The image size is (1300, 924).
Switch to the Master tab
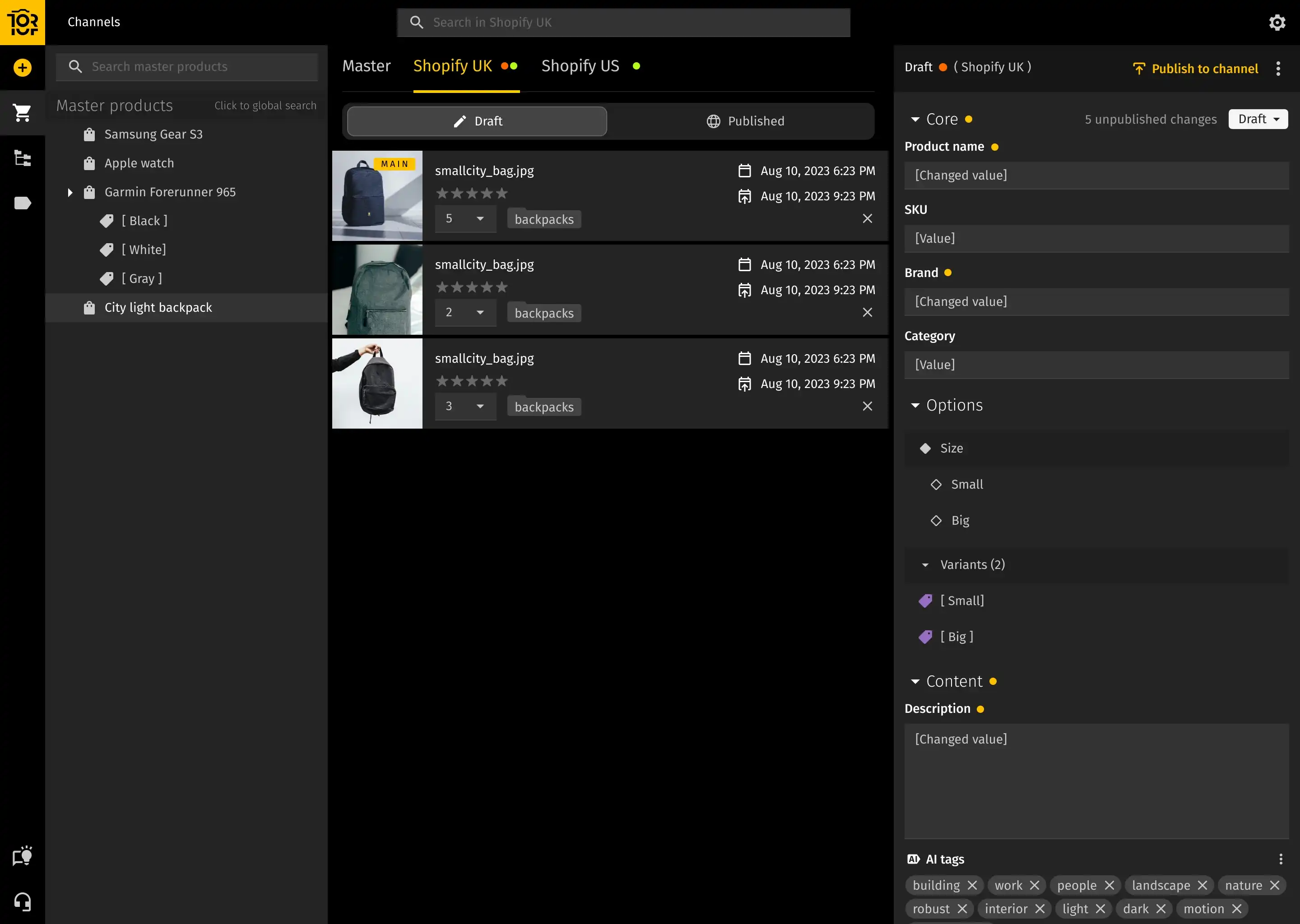(x=367, y=66)
